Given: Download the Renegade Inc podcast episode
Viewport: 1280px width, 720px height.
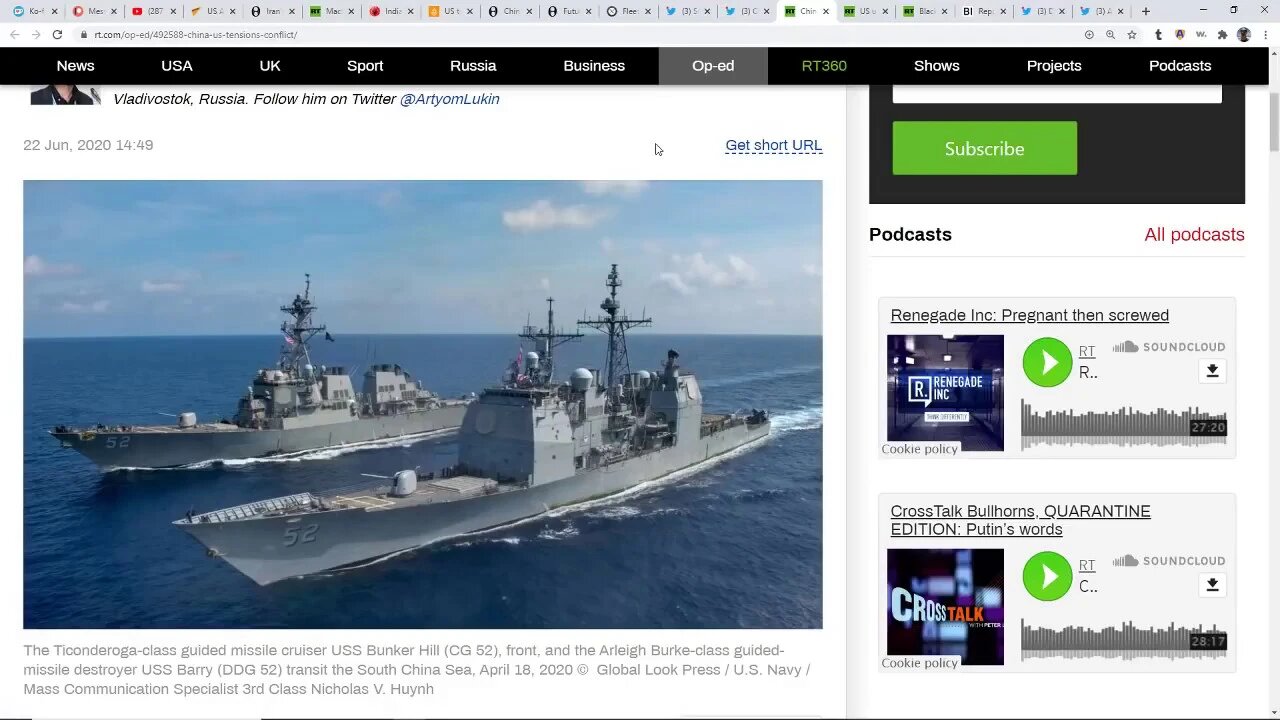Looking at the screenshot, I should 1212,371.
